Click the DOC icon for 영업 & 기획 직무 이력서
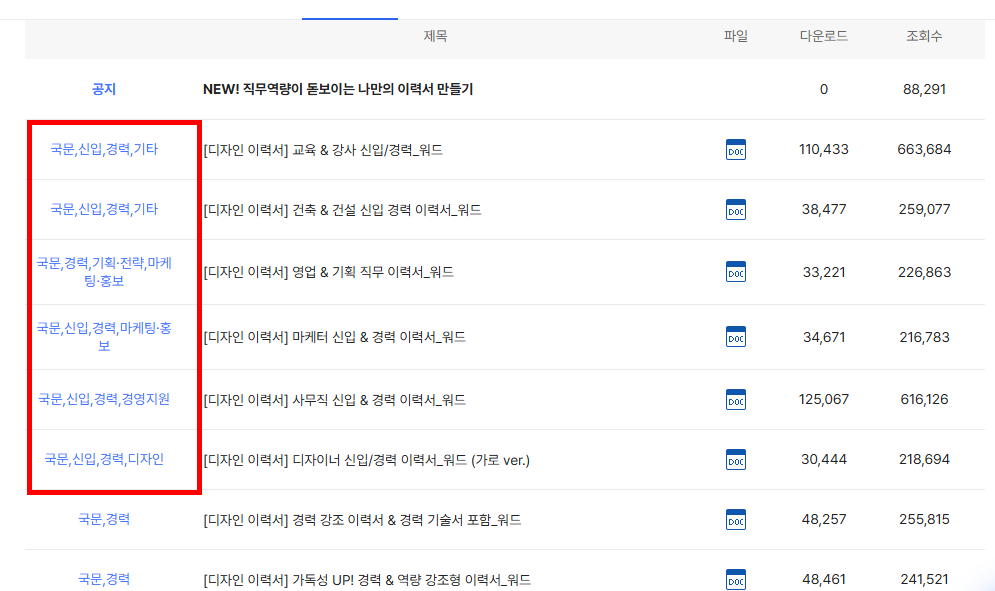The image size is (995, 591). pyautogui.click(x=736, y=271)
